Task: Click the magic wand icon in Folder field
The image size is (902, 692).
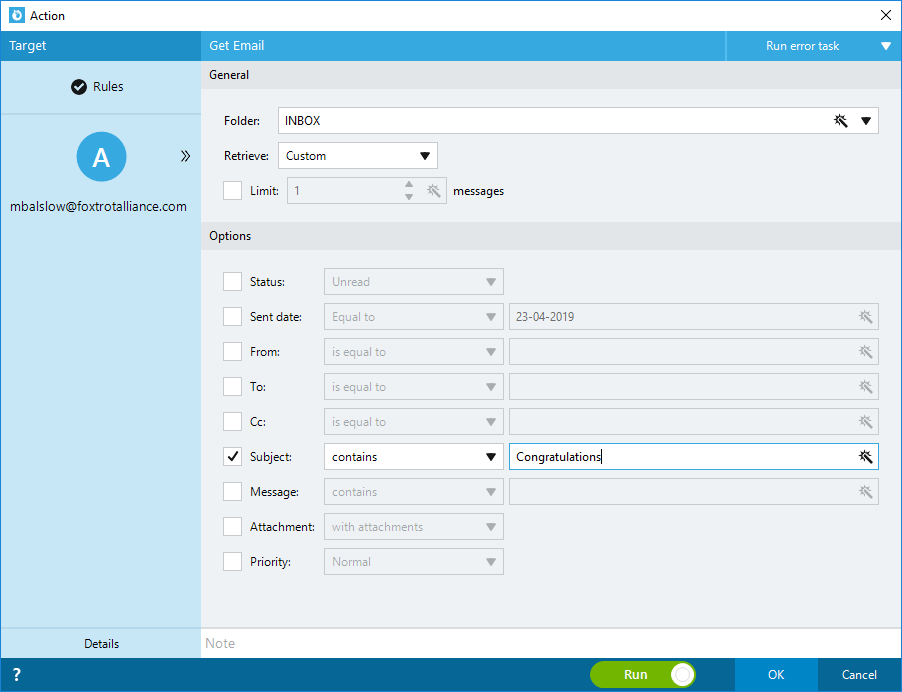Action: tap(840, 121)
